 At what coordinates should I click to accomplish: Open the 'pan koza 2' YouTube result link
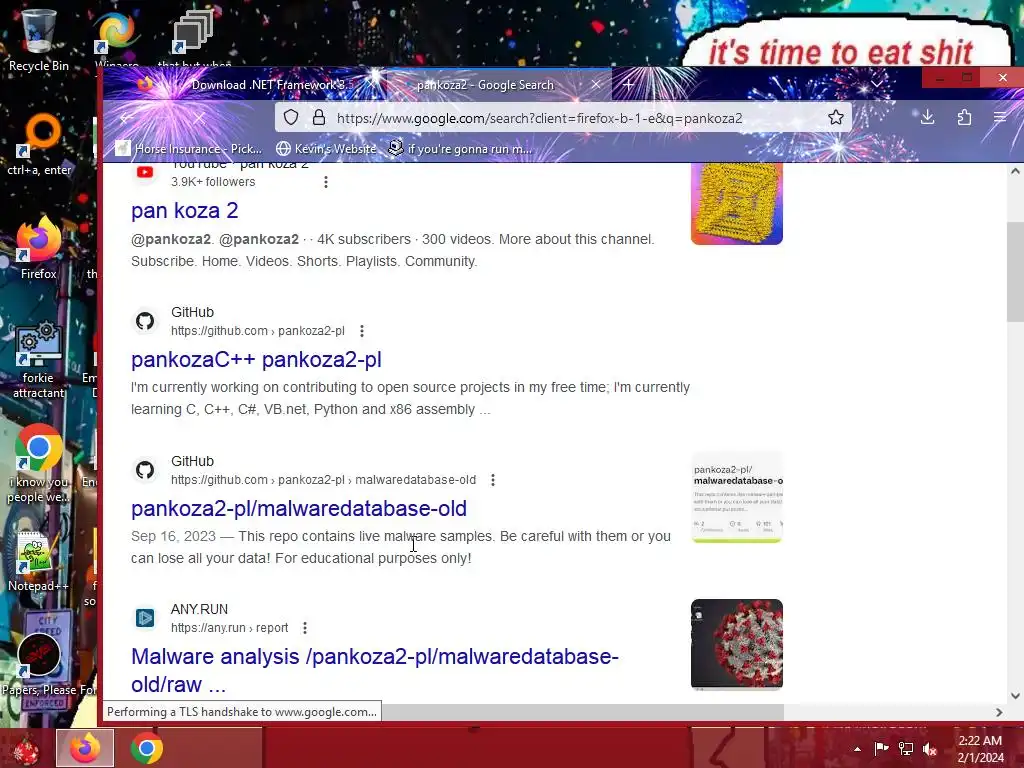tap(185, 210)
